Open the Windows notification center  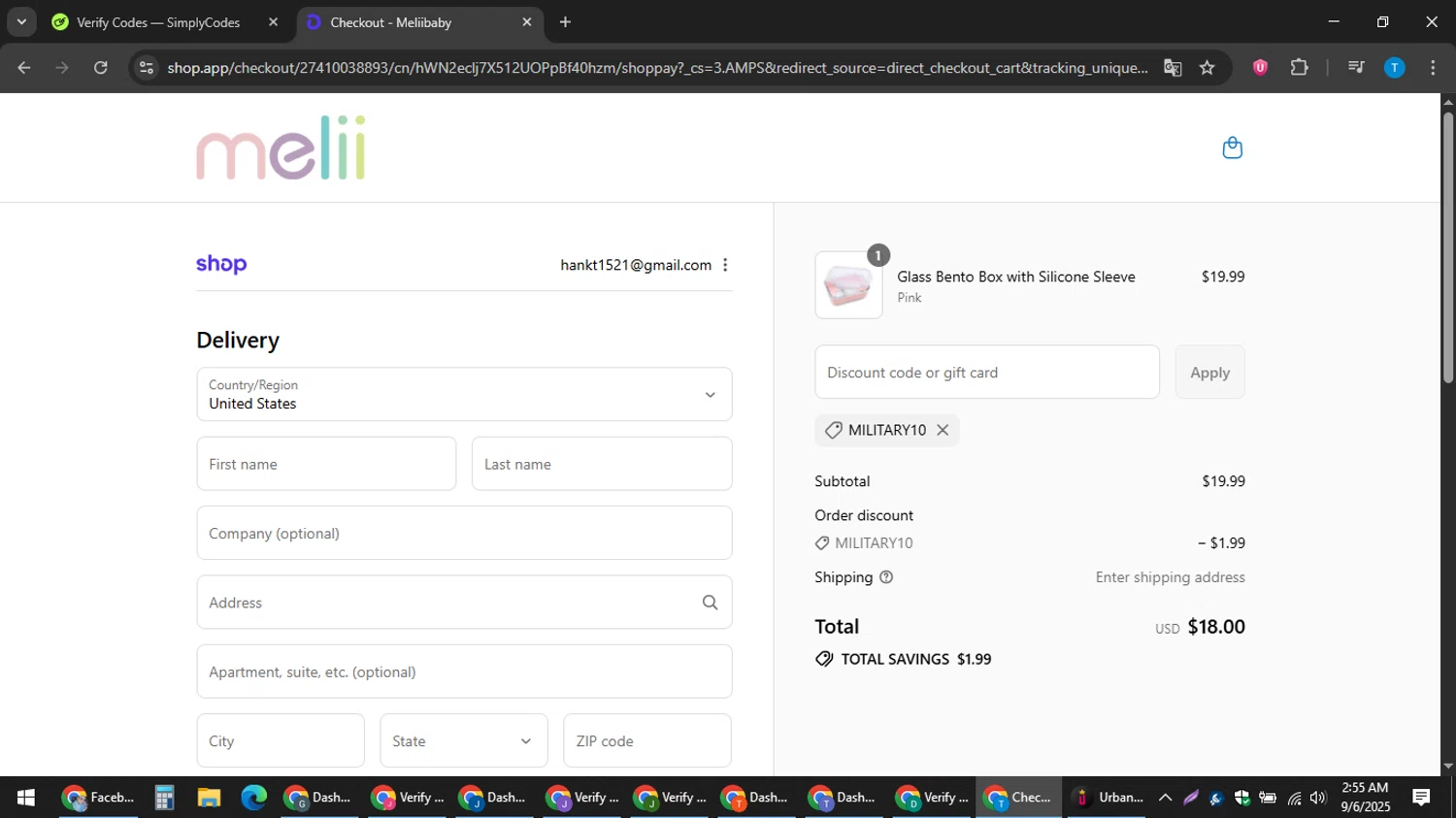coord(1421,798)
